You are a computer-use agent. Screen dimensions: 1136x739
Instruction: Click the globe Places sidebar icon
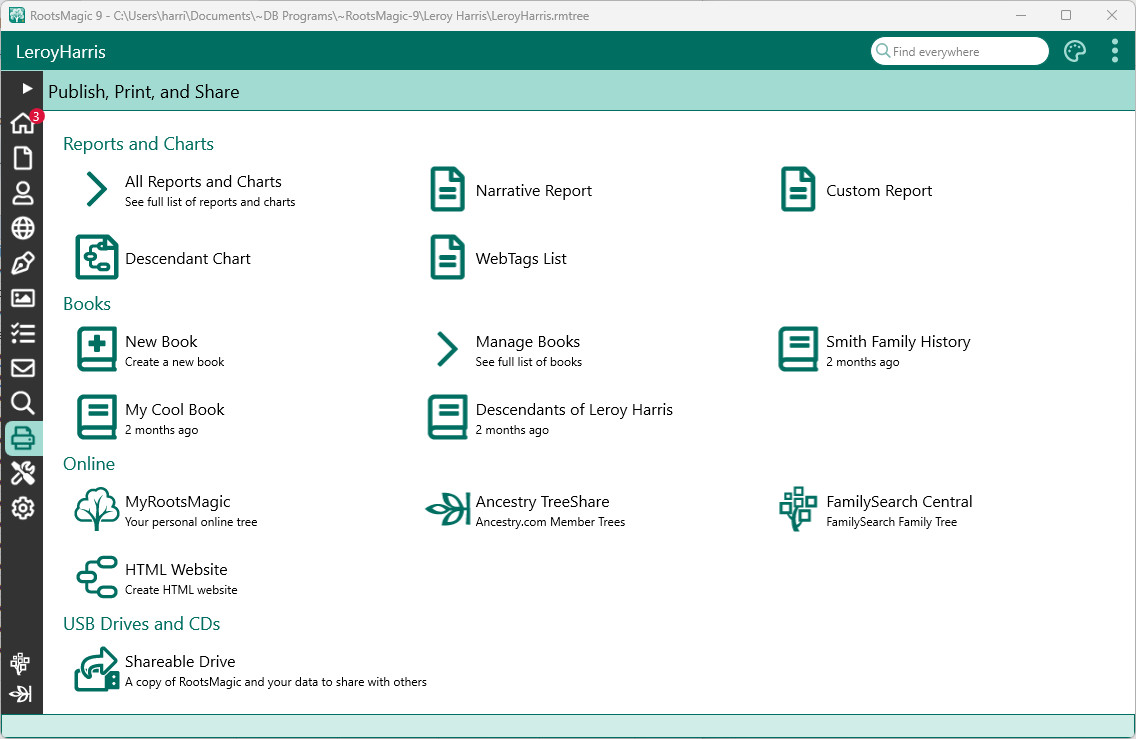click(22, 228)
